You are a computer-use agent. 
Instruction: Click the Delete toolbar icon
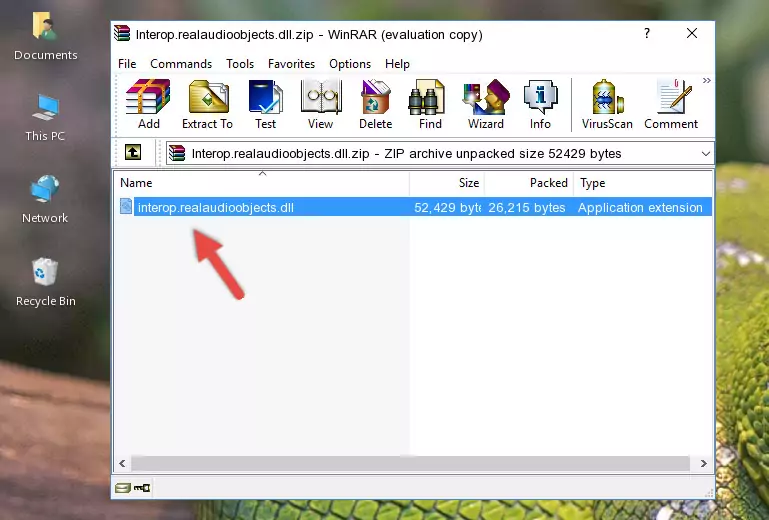[375, 104]
